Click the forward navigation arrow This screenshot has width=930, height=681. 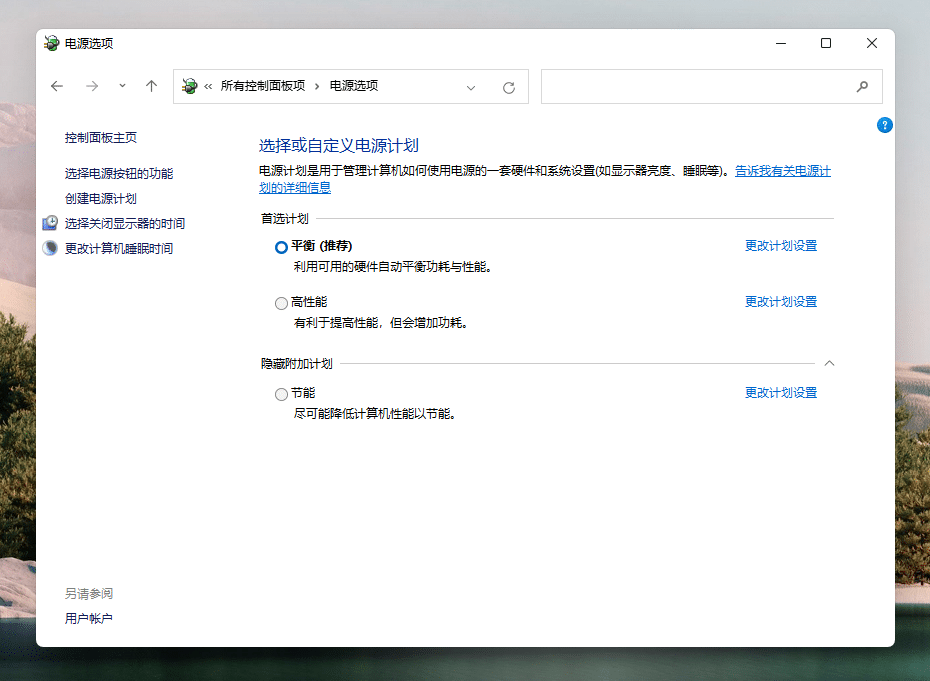pyautogui.click(x=91, y=86)
